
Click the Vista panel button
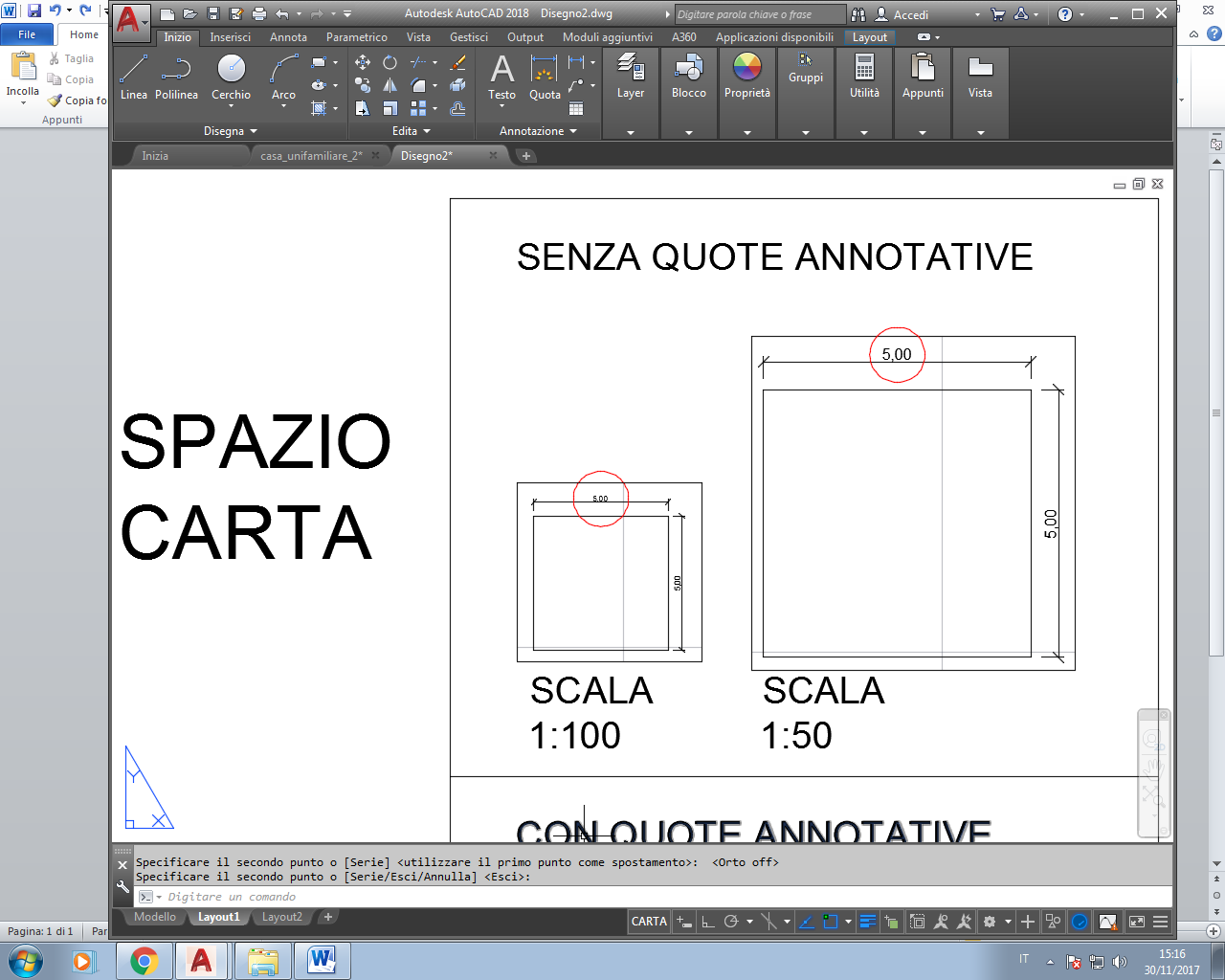click(980, 77)
